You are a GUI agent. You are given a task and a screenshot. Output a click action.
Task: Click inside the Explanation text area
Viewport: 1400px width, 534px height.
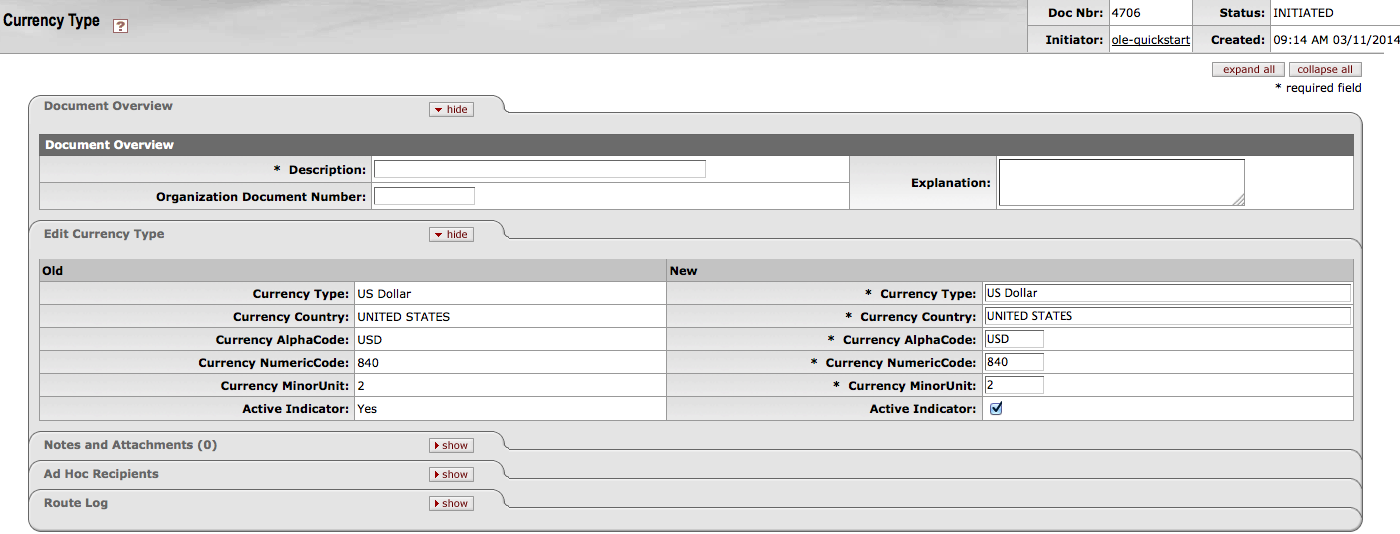[1120, 182]
